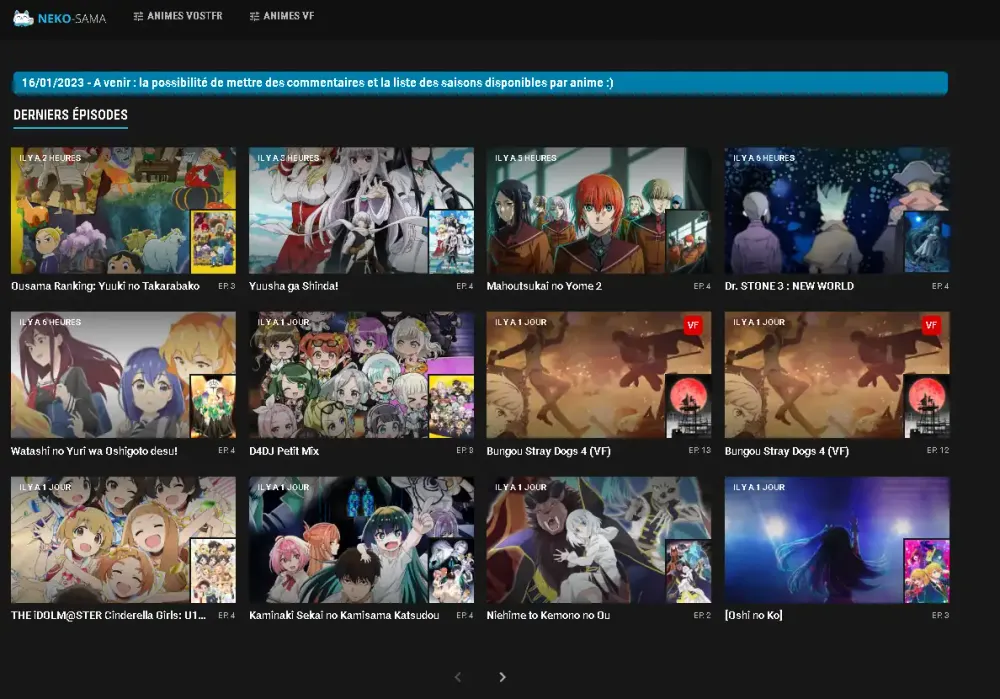The image size is (1000, 699).
Task: Click 'IL Y A 5 HEURES' on Mahoutsukai card
Action: 526,158
